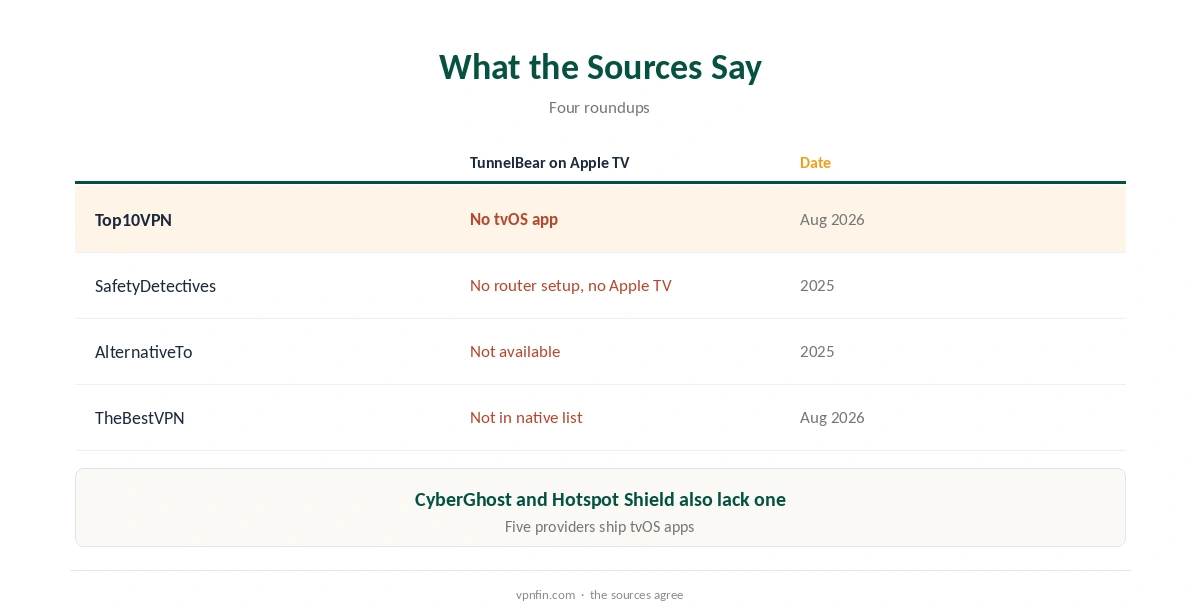This screenshot has width=1200, height=614.
Task: Click the 'Not in native list' cell
Action: (526, 417)
